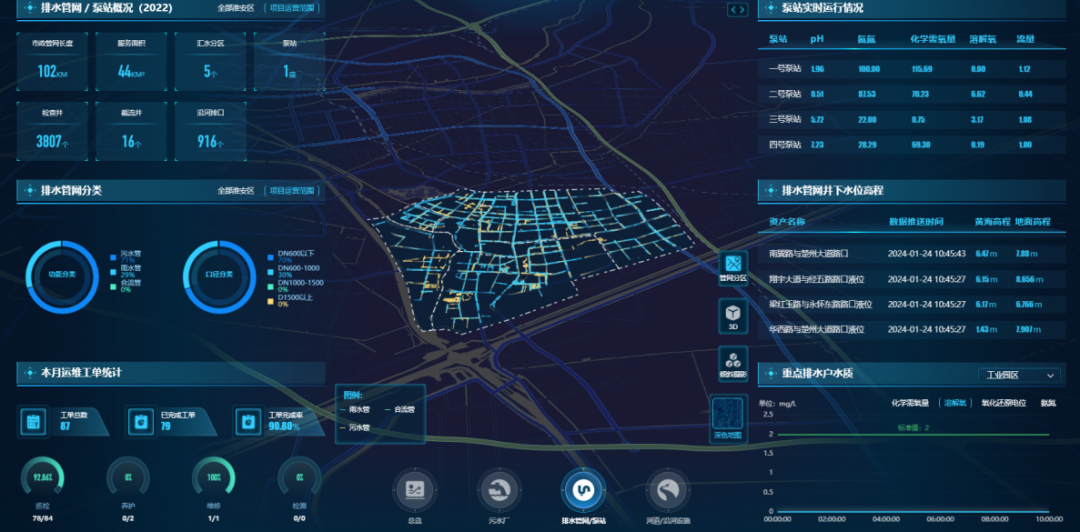Click the 排水管网/泵站 navigation icon
The image size is (1080, 532).
click(x=583, y=490)
